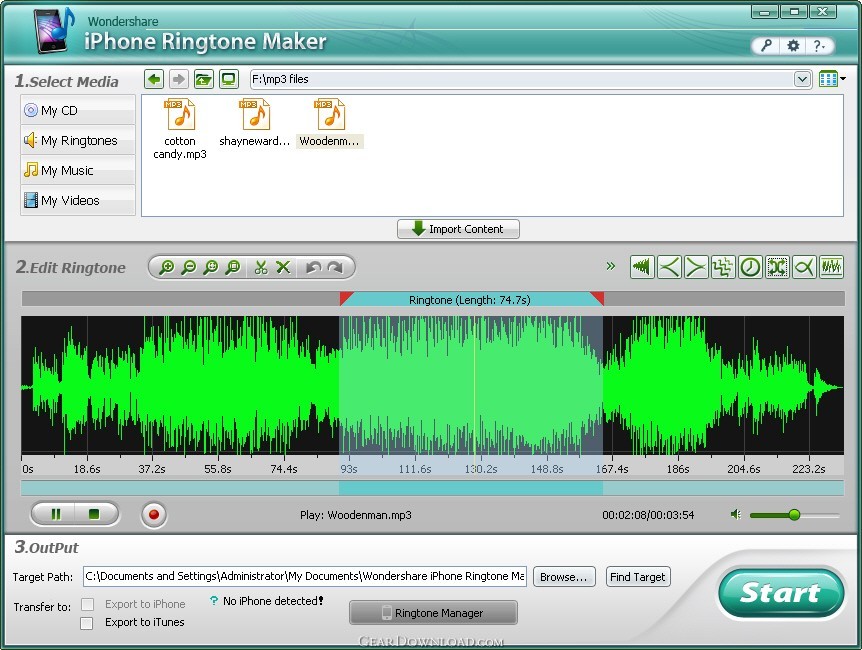
Task: Open the help question mark menu
Action: tap(819, 46)
